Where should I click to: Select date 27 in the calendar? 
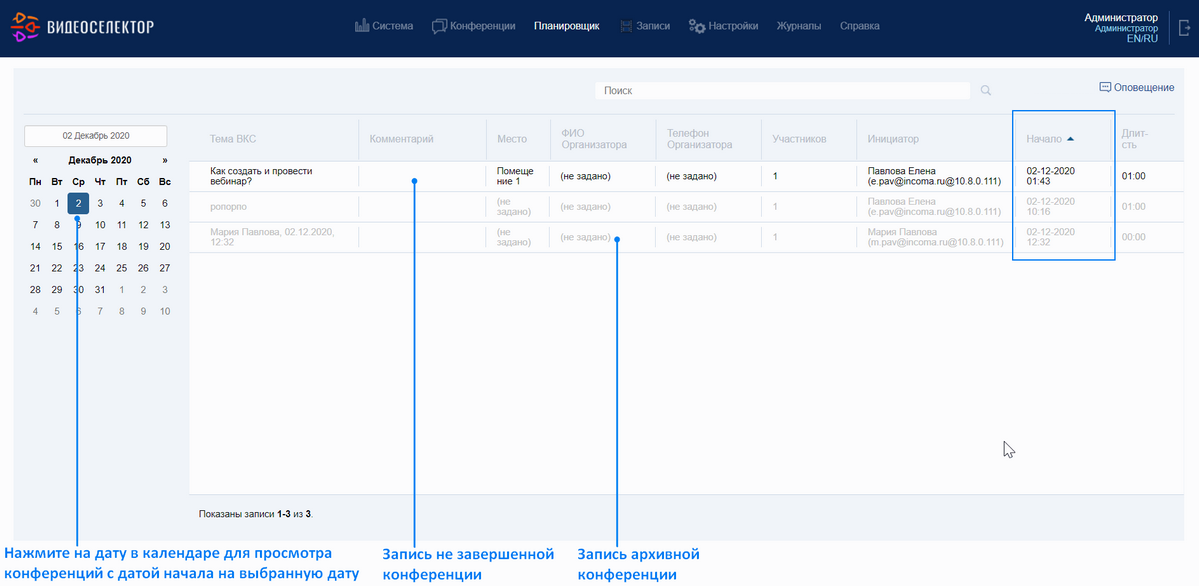coord(164,269)
